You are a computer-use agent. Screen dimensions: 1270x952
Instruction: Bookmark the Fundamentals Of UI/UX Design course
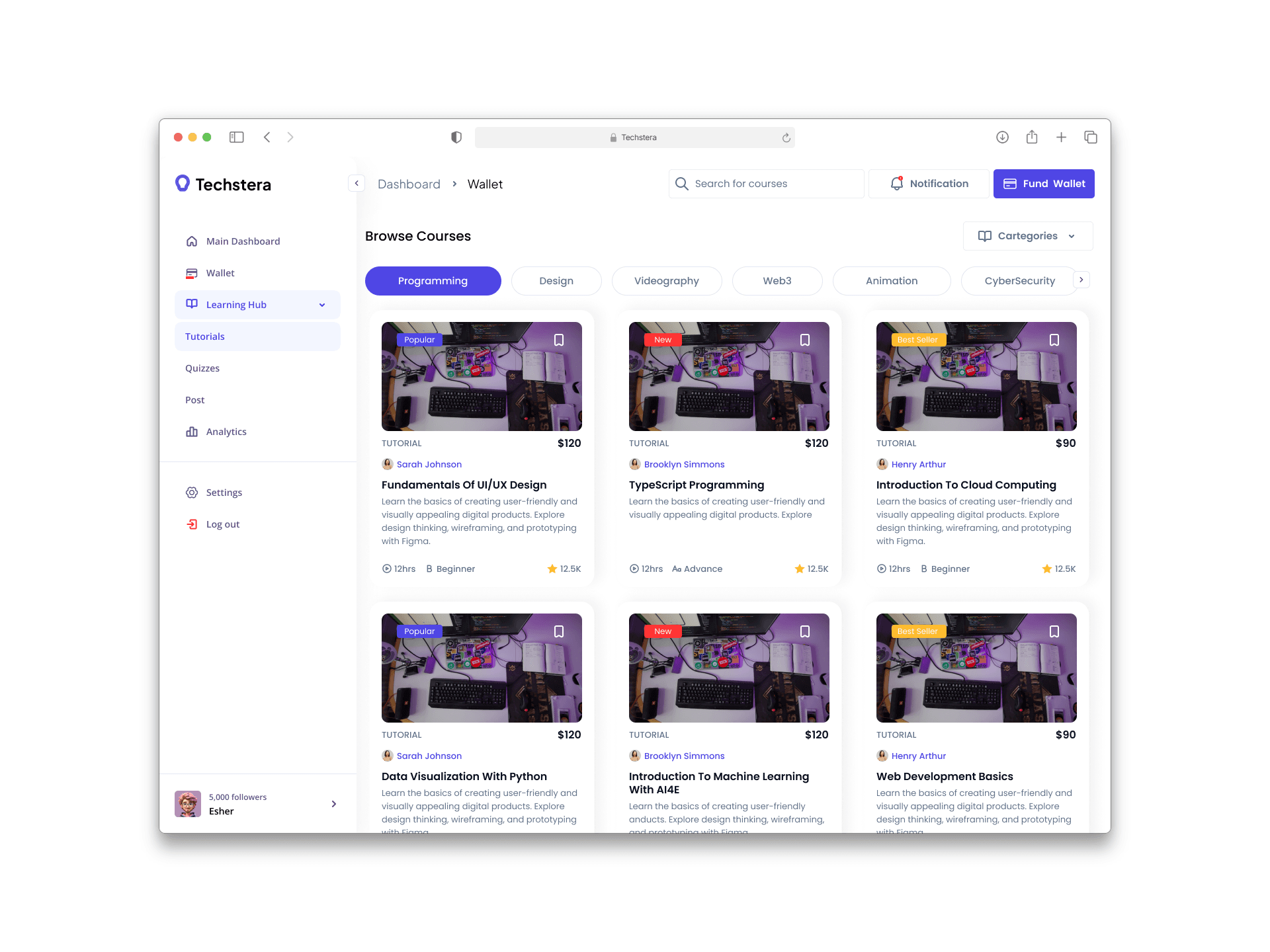pyautogui.click(x=559, y=340)
